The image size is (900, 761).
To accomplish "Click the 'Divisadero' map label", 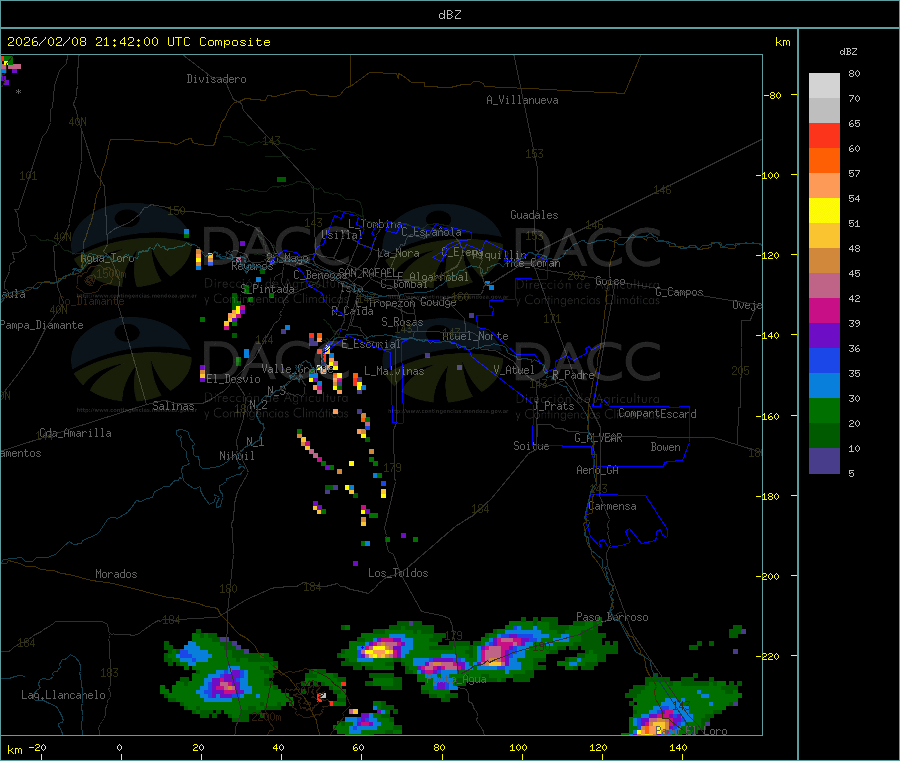I will [216, 79].
